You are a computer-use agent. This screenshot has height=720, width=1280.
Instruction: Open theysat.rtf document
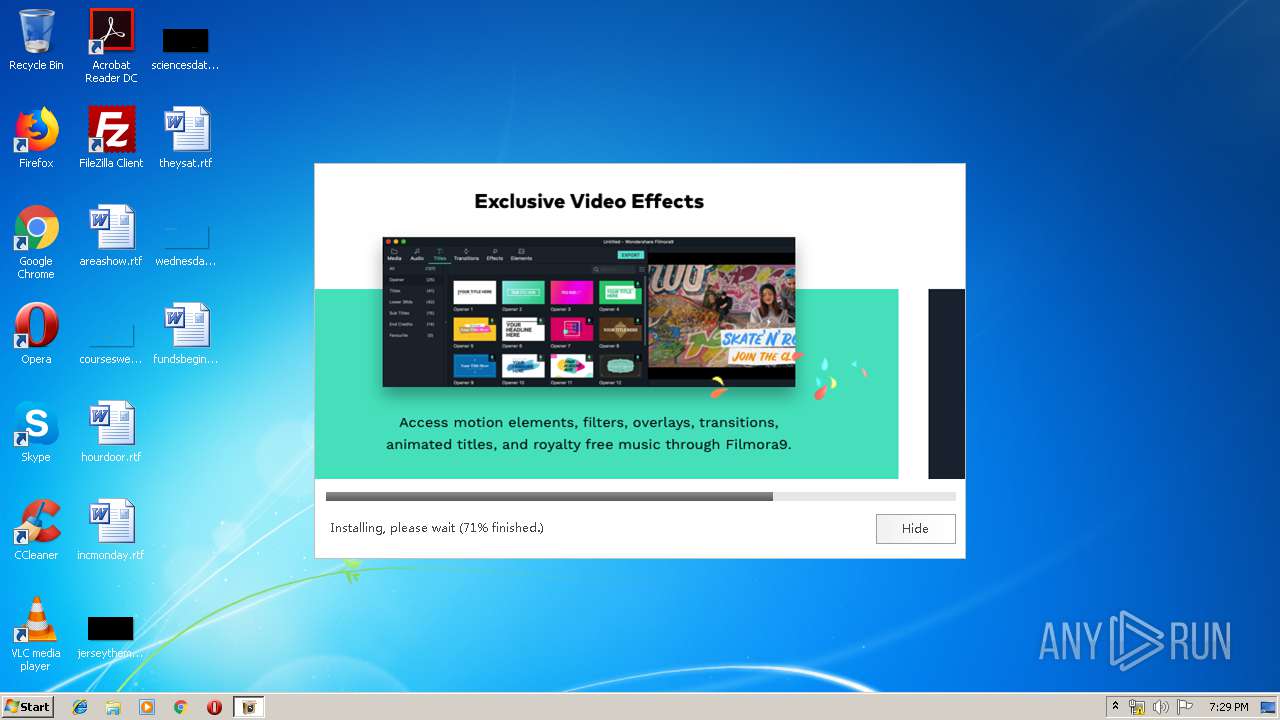click(186, 138)
